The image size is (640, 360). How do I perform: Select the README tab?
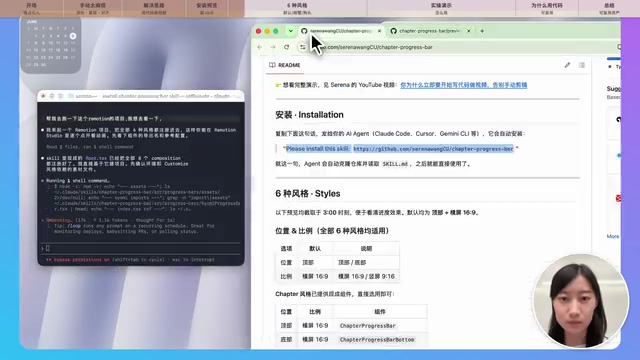pyautogui.click(x=285, y=65)
